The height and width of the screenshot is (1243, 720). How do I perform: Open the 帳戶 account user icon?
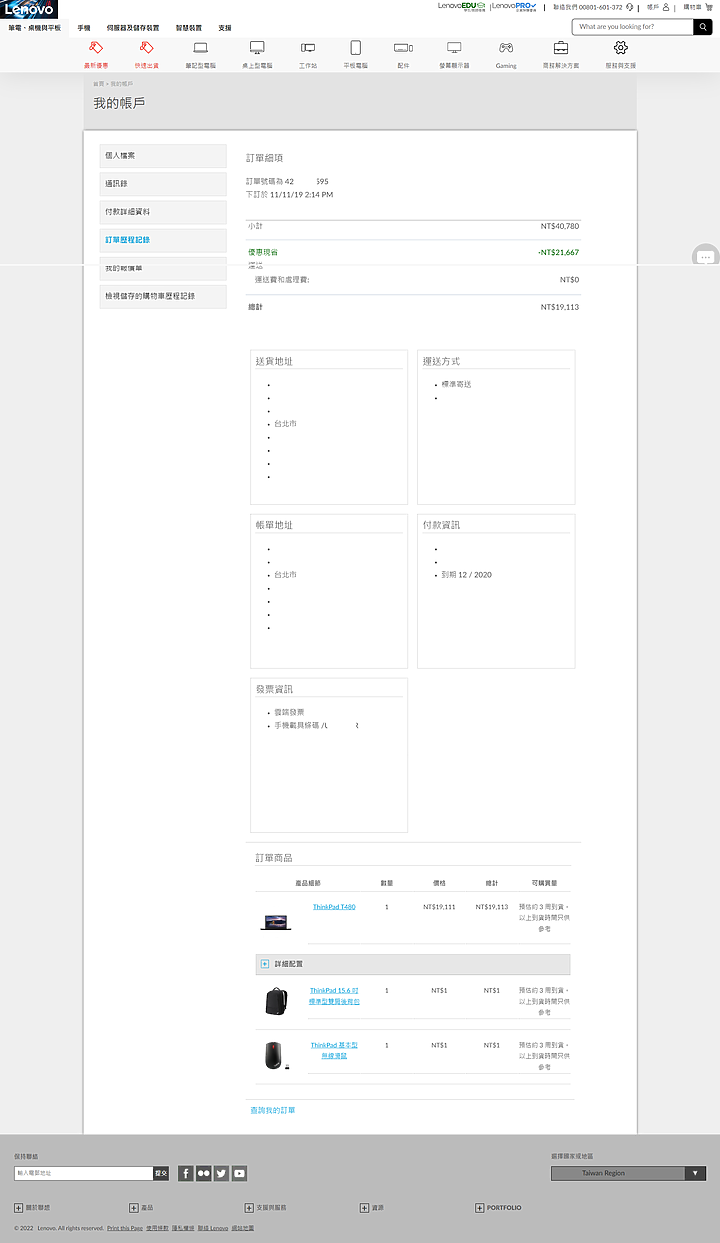pos(666,7)
